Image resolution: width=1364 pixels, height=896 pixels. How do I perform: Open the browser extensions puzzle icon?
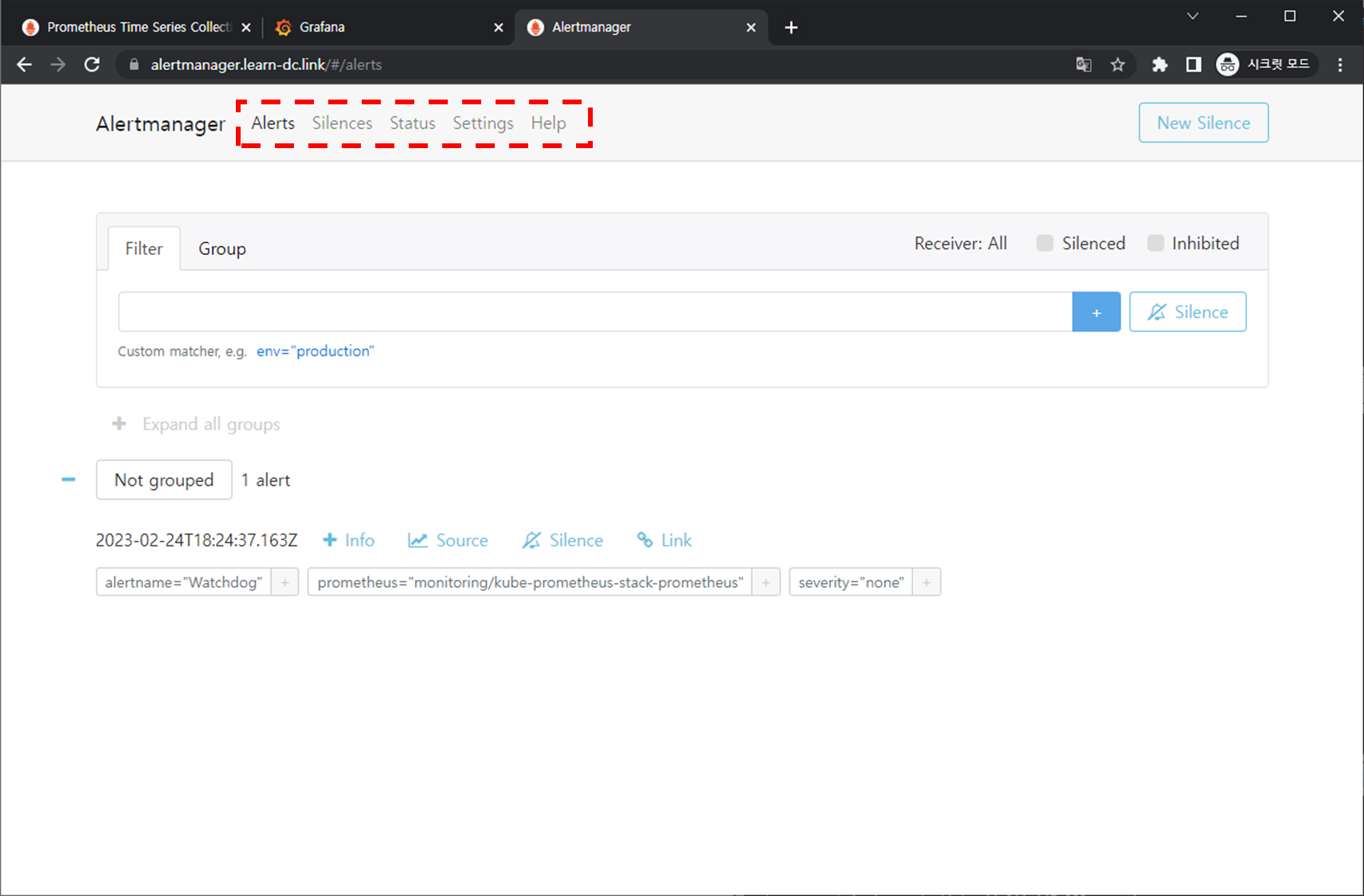tap(1159, 65)
